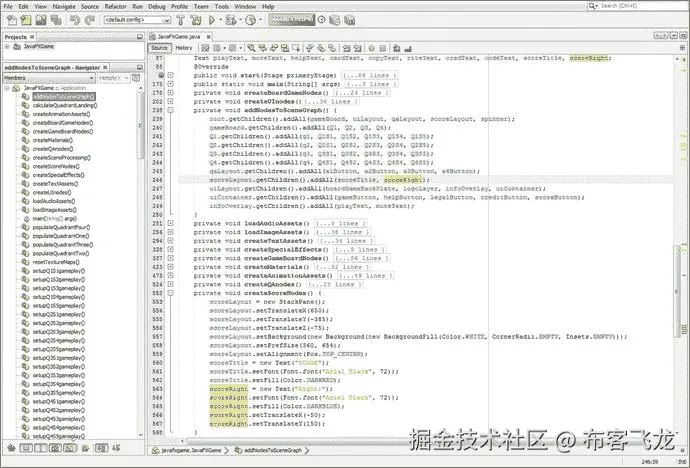Click the Build Project hammer icon
The height and width of the screenshot is (468, 690).
pyautogui.click(x=180, y=20)
